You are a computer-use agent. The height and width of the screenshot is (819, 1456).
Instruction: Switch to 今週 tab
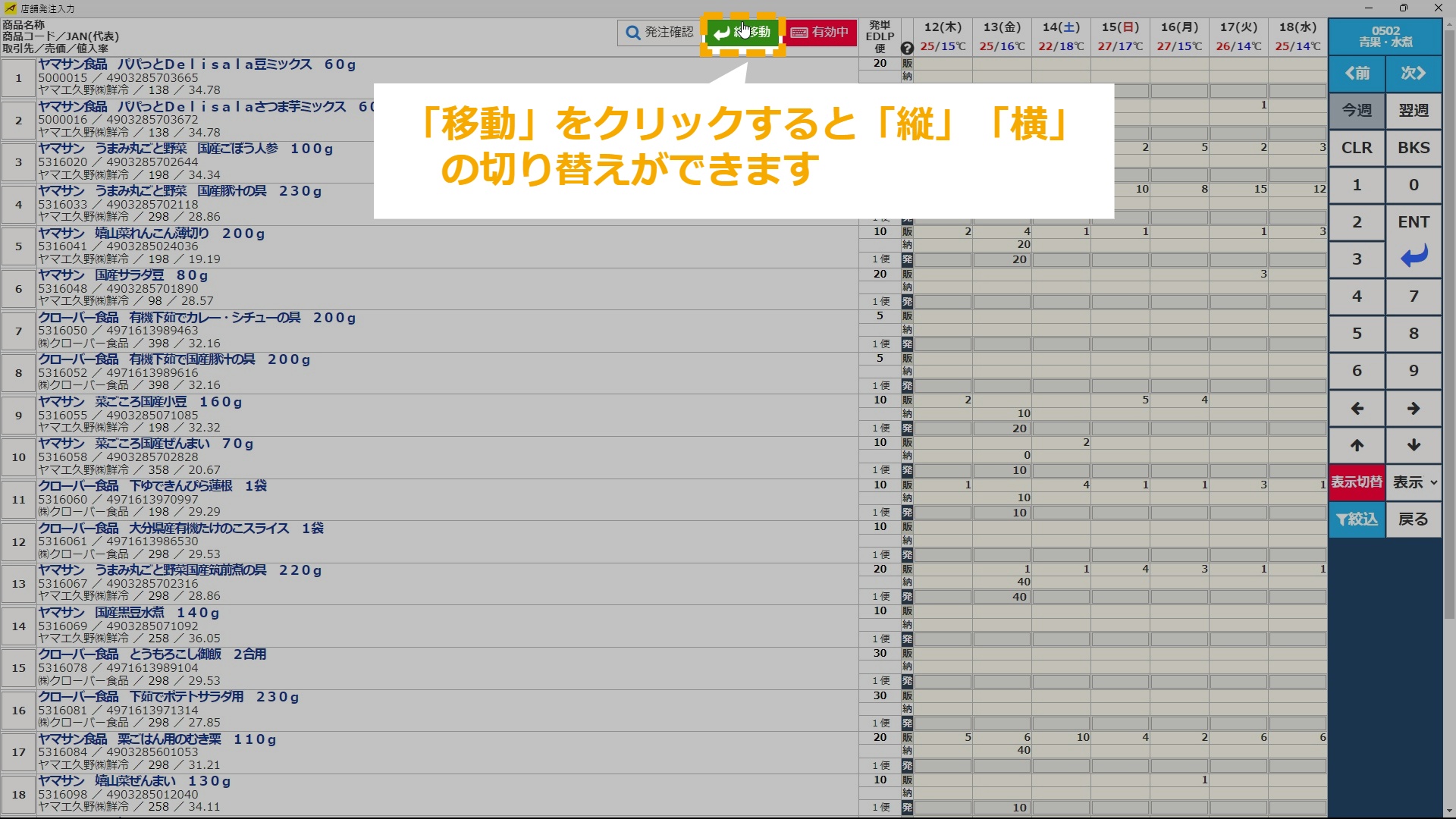pos(1357,111)
